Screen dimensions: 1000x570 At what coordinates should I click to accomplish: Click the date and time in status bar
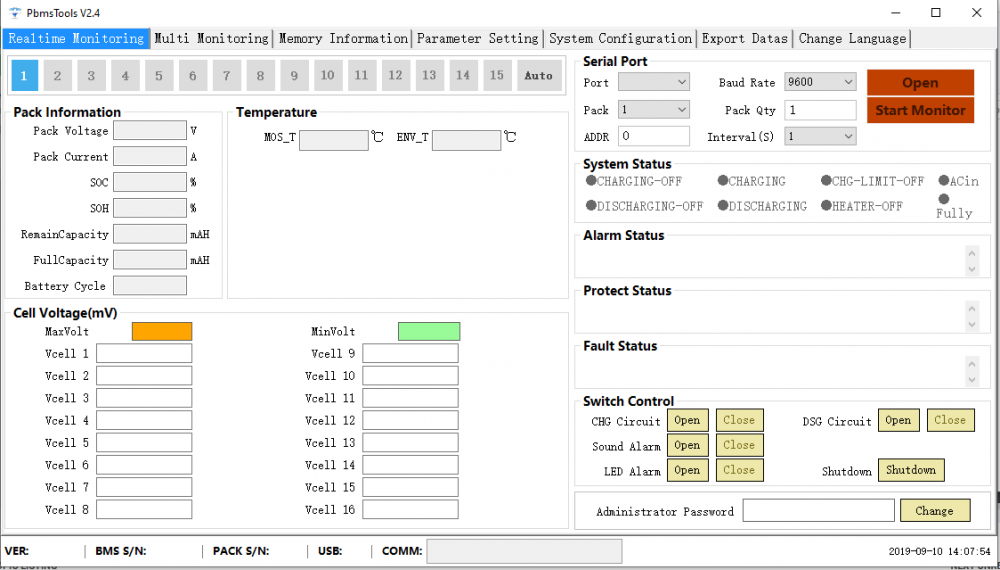(939, 551)
